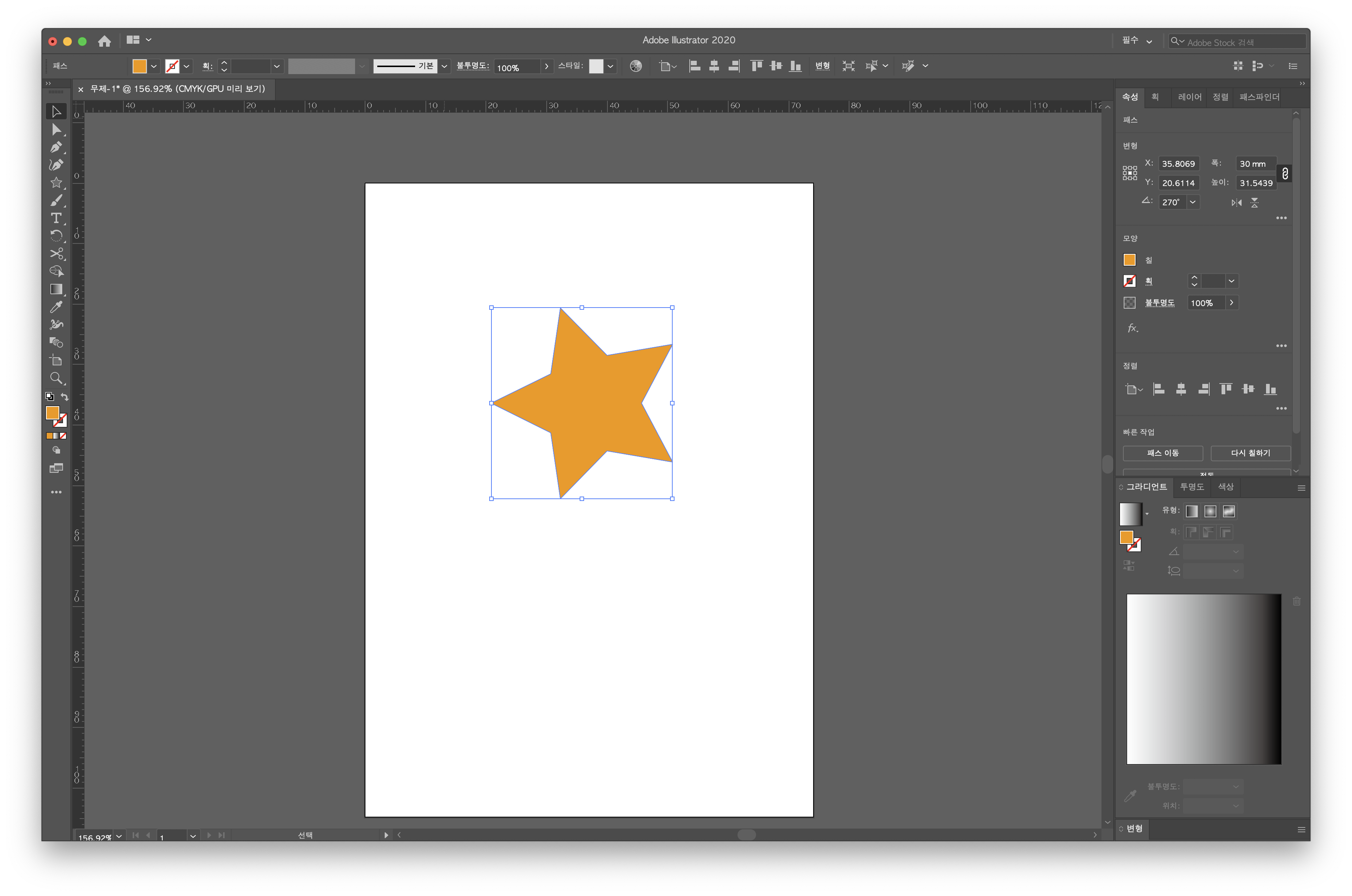Image resolution: width=1352 pixels, height=896 pixels.
Task: Click the 패스 이동 button
Action: point(1162,453)
